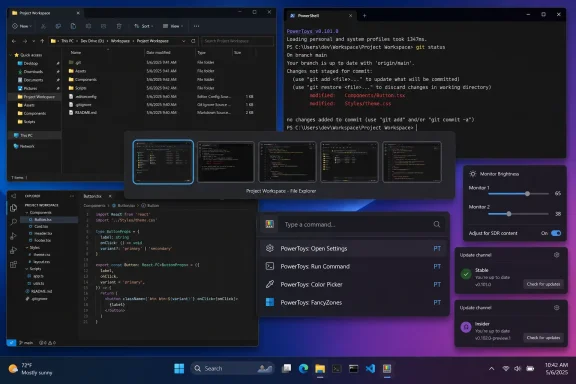Launch PowerToys FancyZones from command list
The image size is (576, 384).
(353, 302)
